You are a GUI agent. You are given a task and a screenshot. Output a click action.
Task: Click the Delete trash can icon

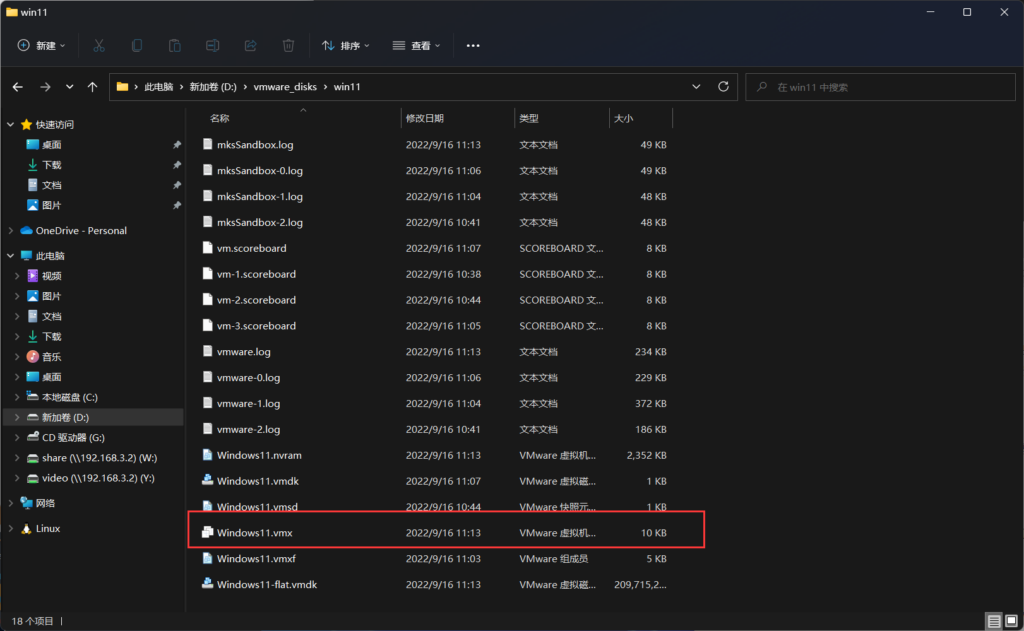tap(288, 45)
